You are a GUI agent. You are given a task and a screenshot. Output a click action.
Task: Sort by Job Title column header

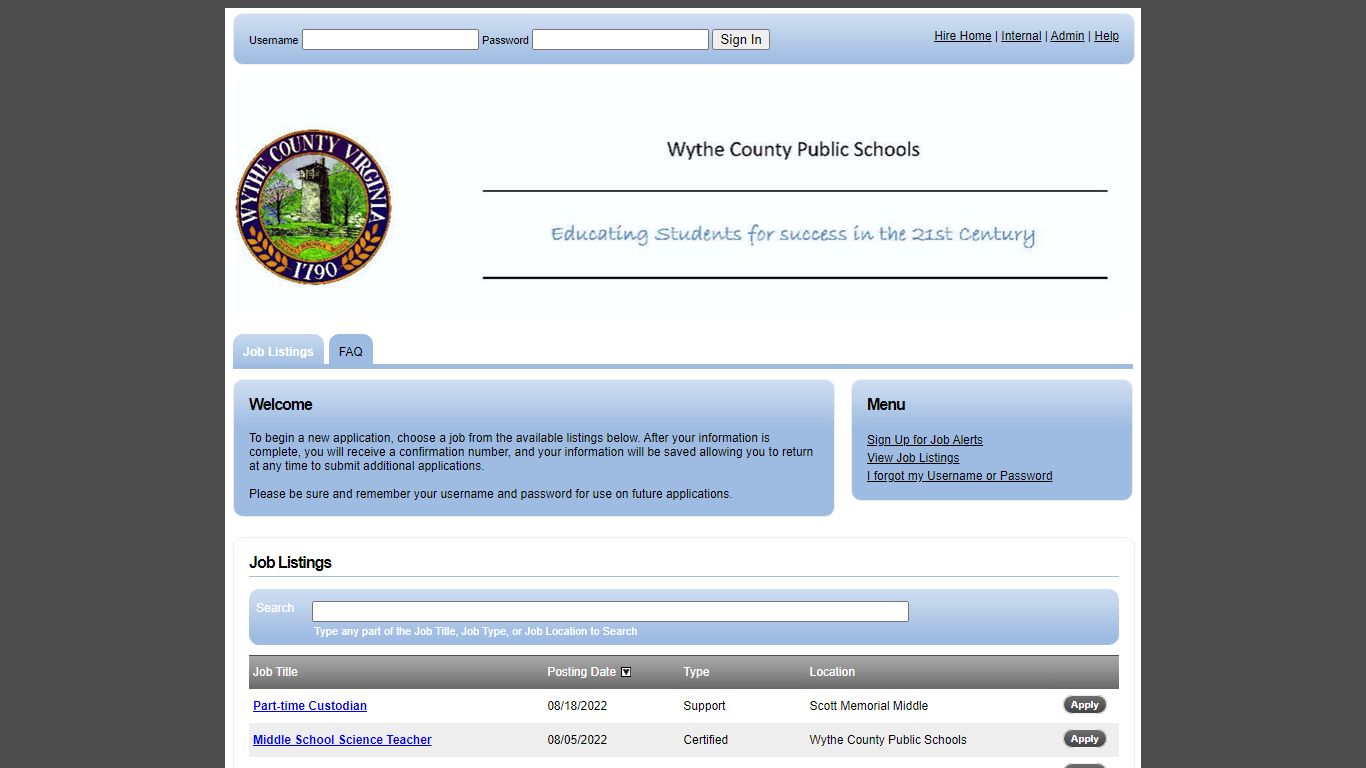tap(275, 672)
